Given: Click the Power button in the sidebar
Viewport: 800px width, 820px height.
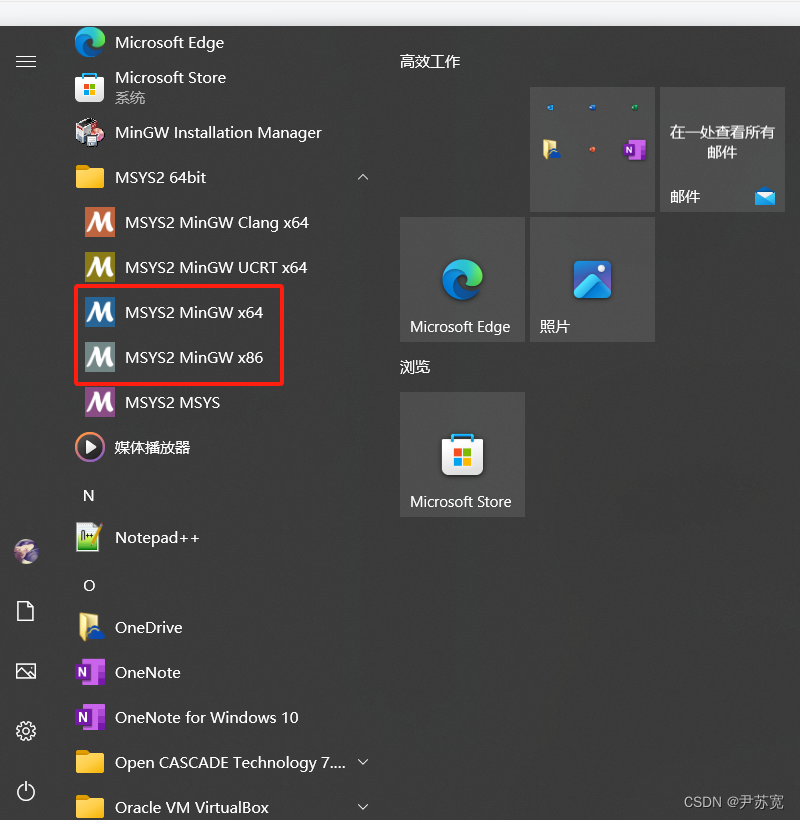Looking at the screenshot, I should pyautogui.click(x=26, y=791).
